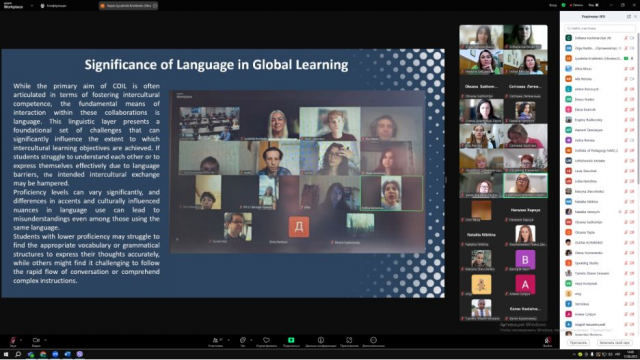Click the unmute myself button in the participants panel
This screenshot has height=360, width=640.
614,343
